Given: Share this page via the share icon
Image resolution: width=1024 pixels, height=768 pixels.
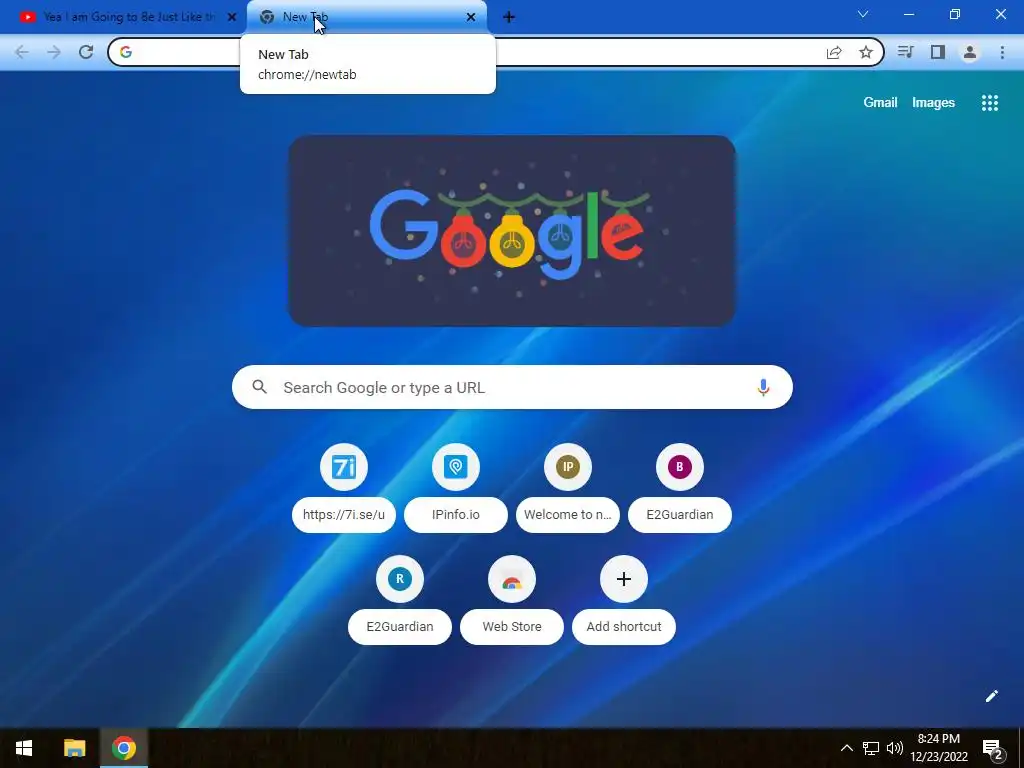Looking at the screenshot, I should (834, 52).
